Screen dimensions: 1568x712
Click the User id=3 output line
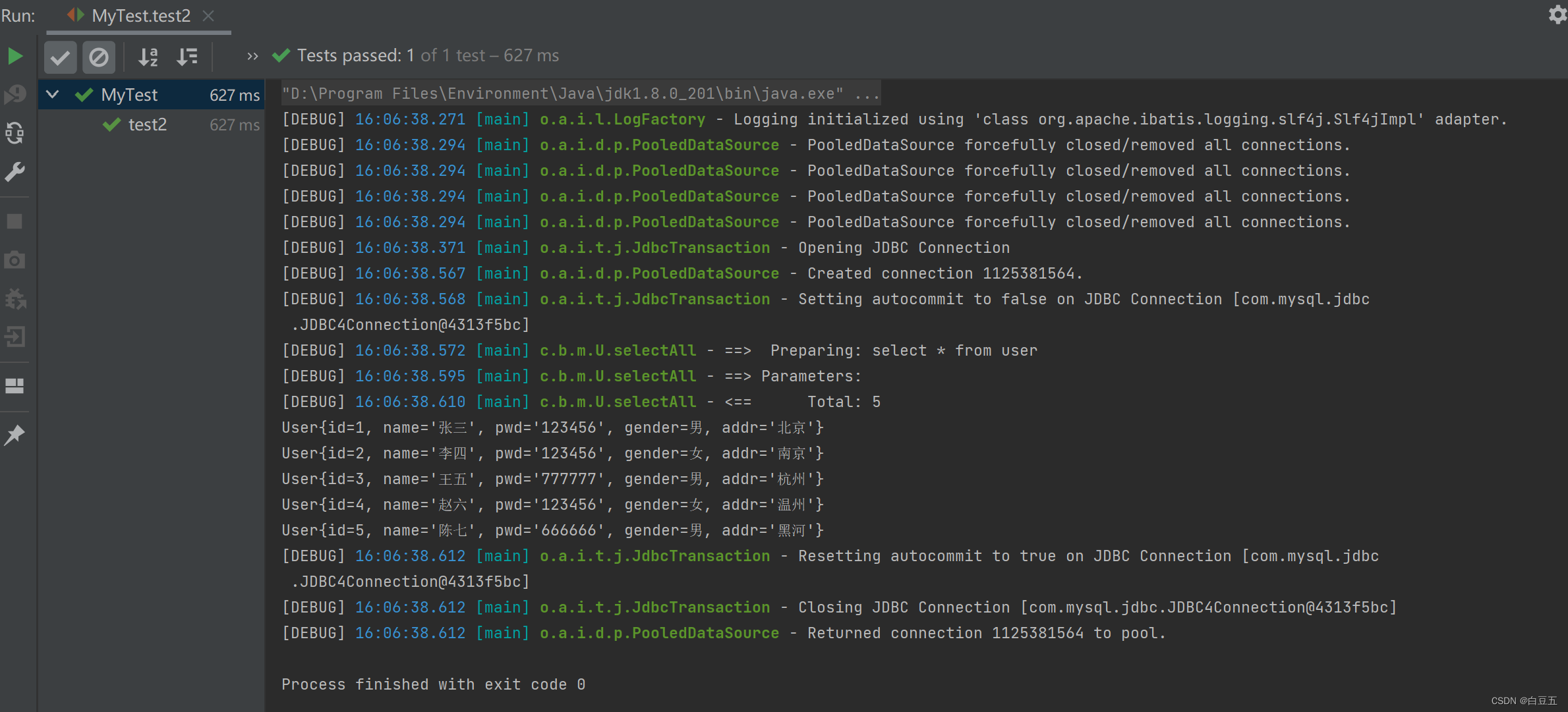pyautogui.click(x=552, y=479)
